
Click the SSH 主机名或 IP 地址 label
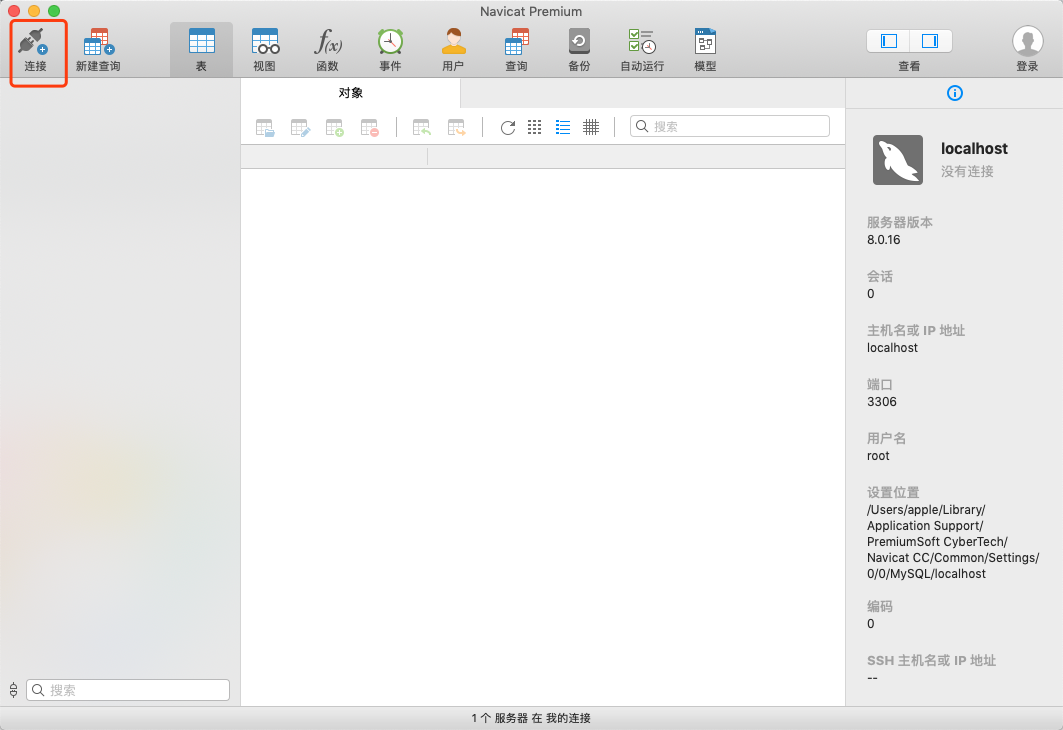(x=931, y=660)
